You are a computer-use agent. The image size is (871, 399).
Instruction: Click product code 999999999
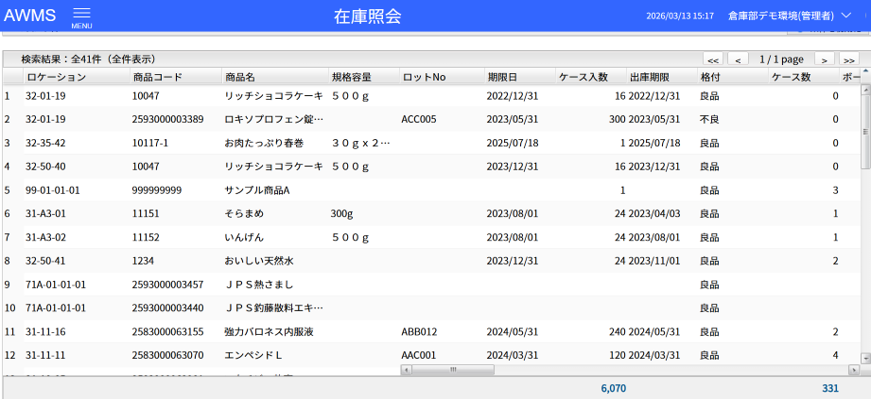157,190
